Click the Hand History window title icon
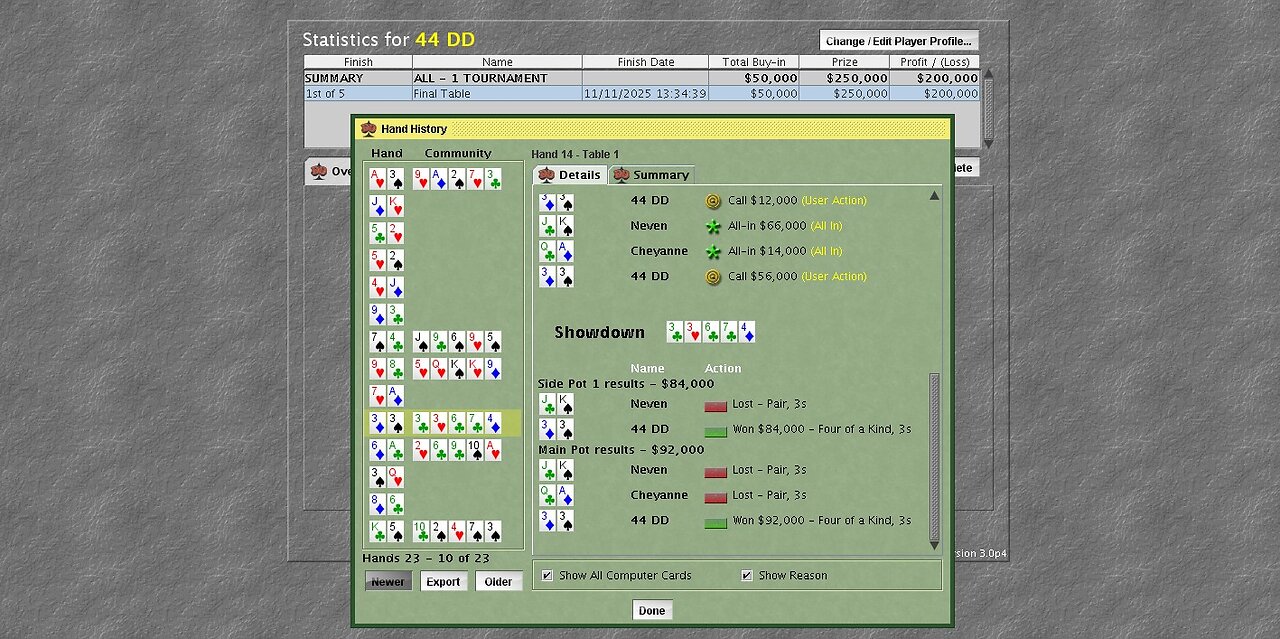The image size is (1280, 639). 368,129
